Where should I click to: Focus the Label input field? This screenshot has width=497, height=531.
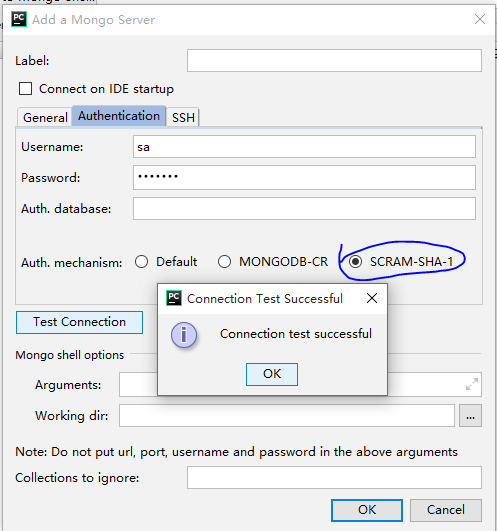coord(334,61)
